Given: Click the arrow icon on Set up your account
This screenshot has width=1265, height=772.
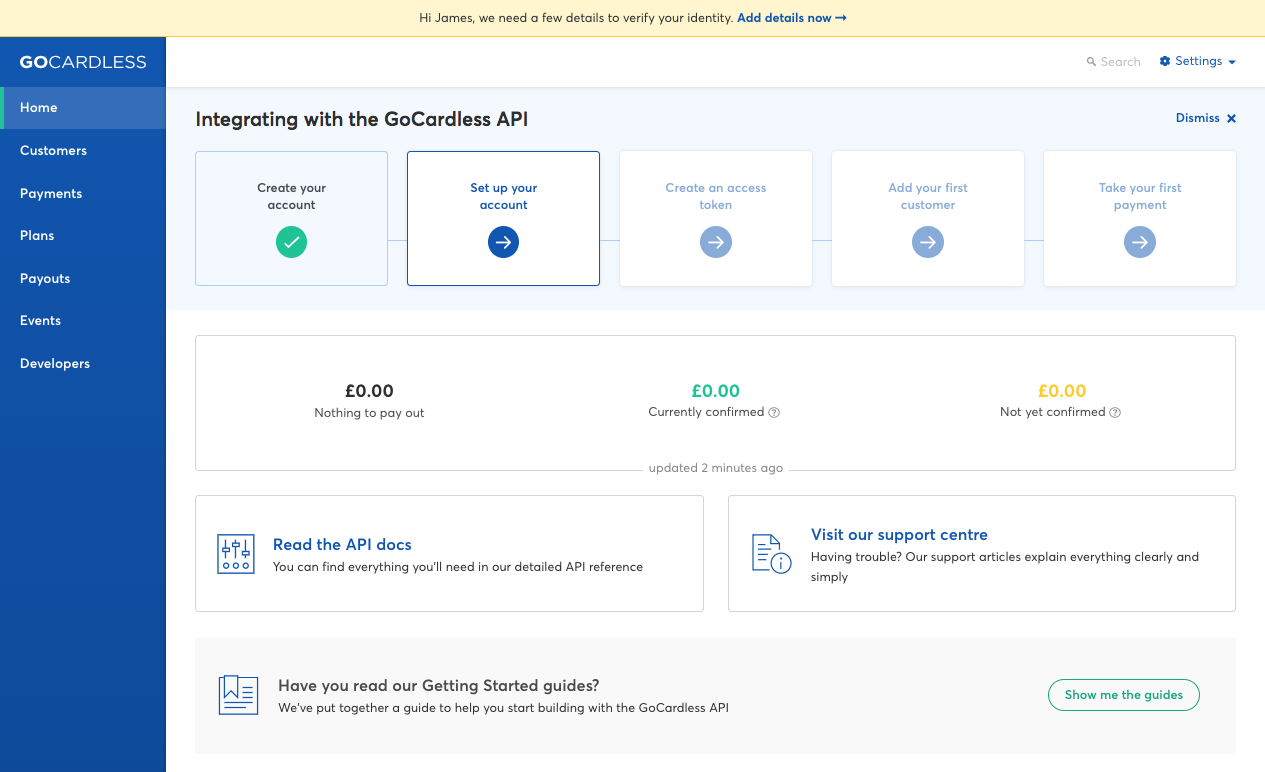Looking at the screenshot, I should 503,242.
